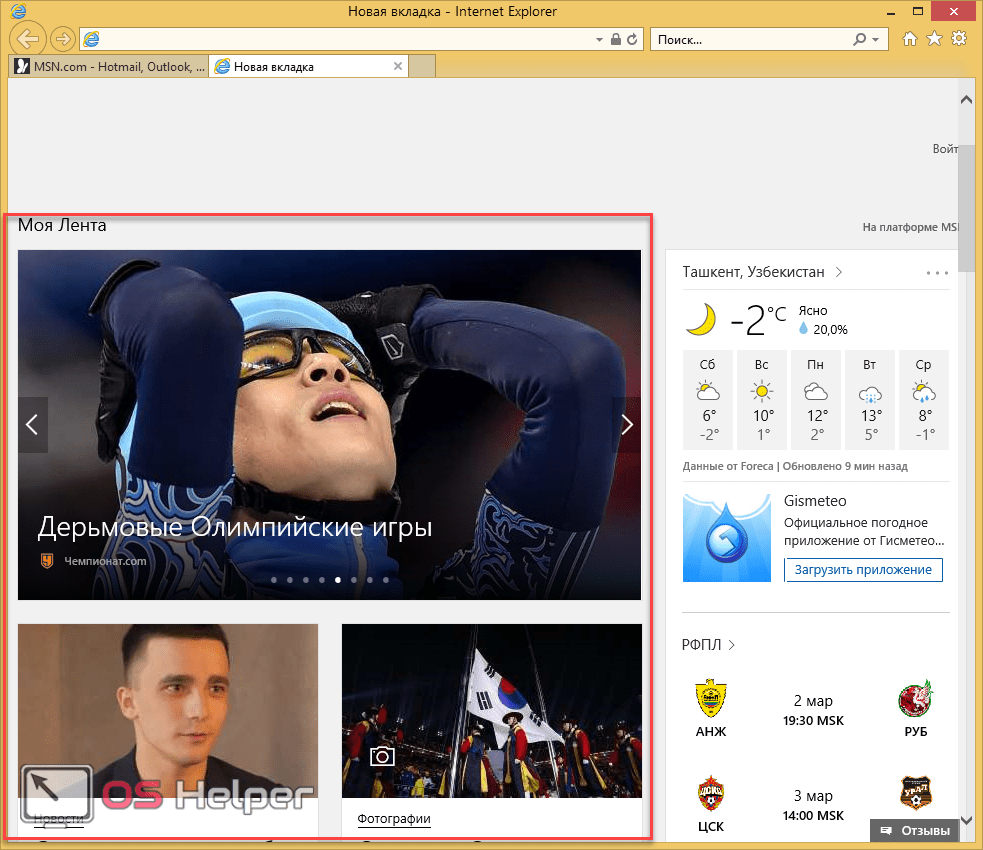
Task: Show previous slide in news carousel
Action: 32,424
